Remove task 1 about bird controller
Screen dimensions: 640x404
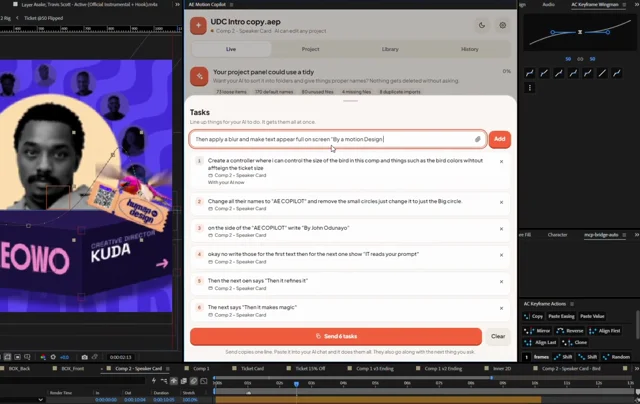pyautogui.click(x=501, y=162)
